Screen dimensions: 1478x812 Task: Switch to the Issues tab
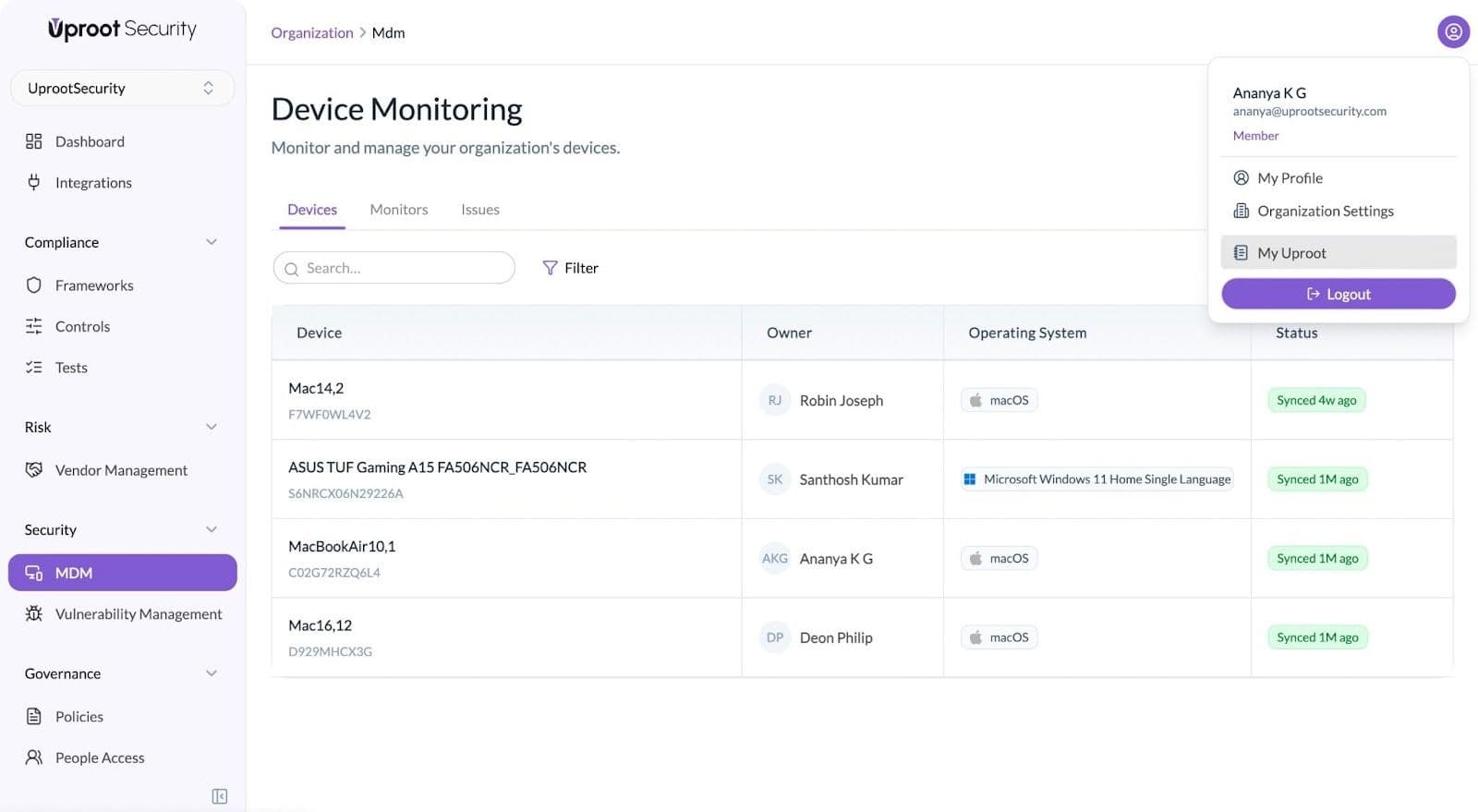pyautogui.click(x=479, y=210)
